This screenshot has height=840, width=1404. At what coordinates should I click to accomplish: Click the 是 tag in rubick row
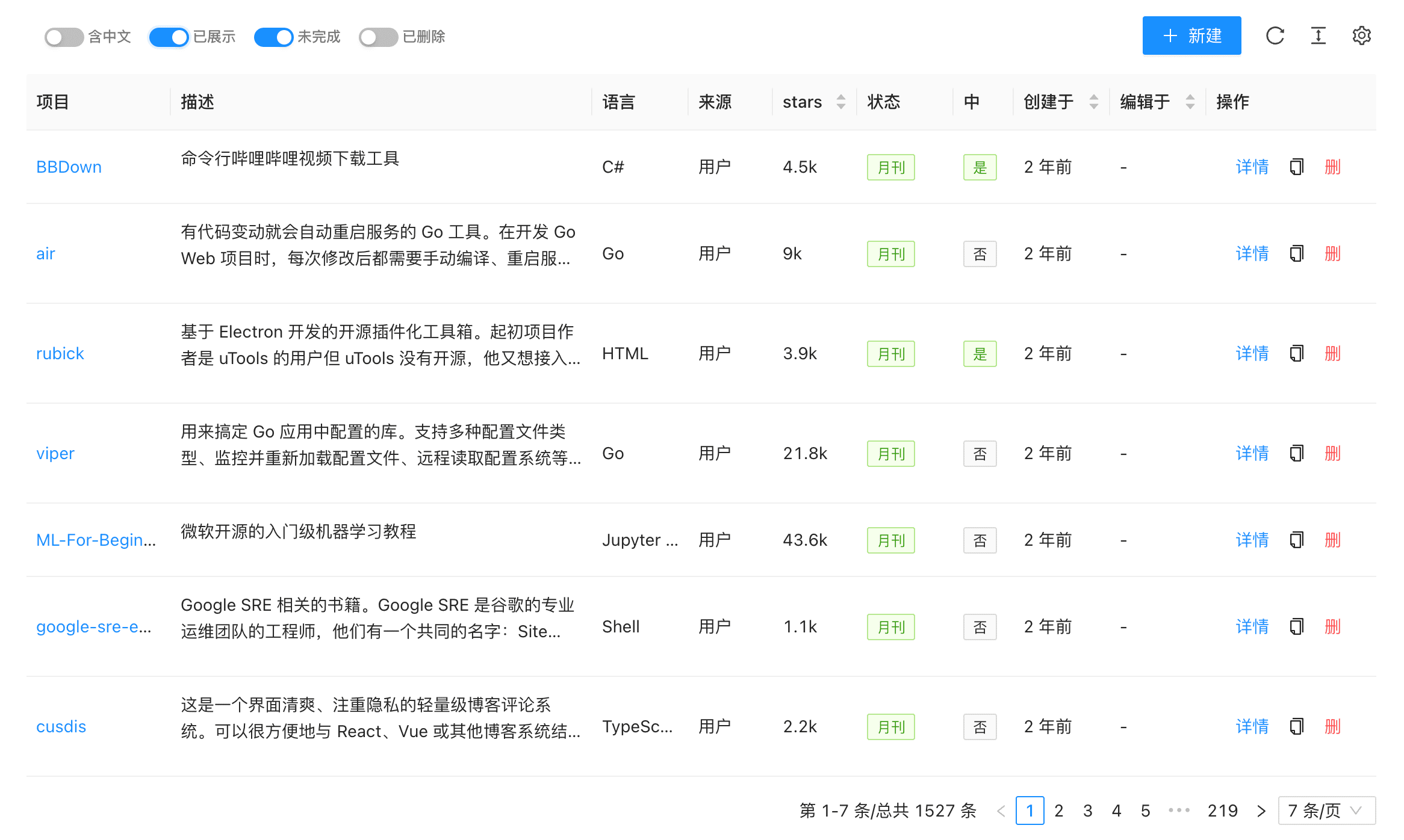(980, 354)
